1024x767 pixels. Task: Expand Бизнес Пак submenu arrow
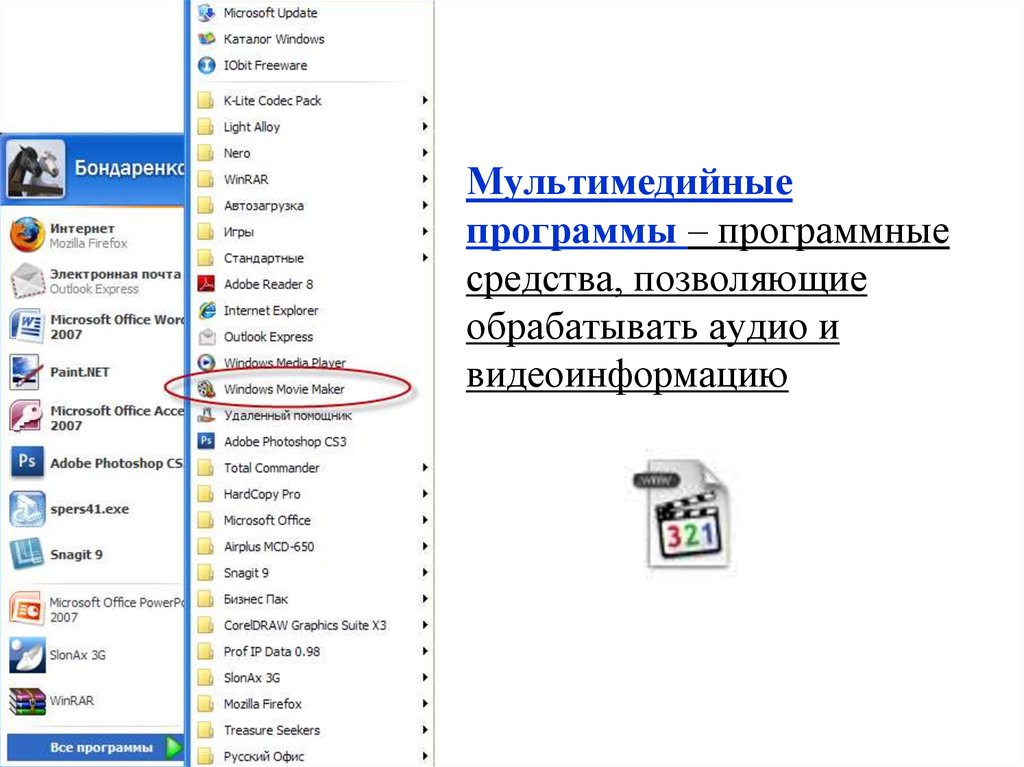point(424,598)
